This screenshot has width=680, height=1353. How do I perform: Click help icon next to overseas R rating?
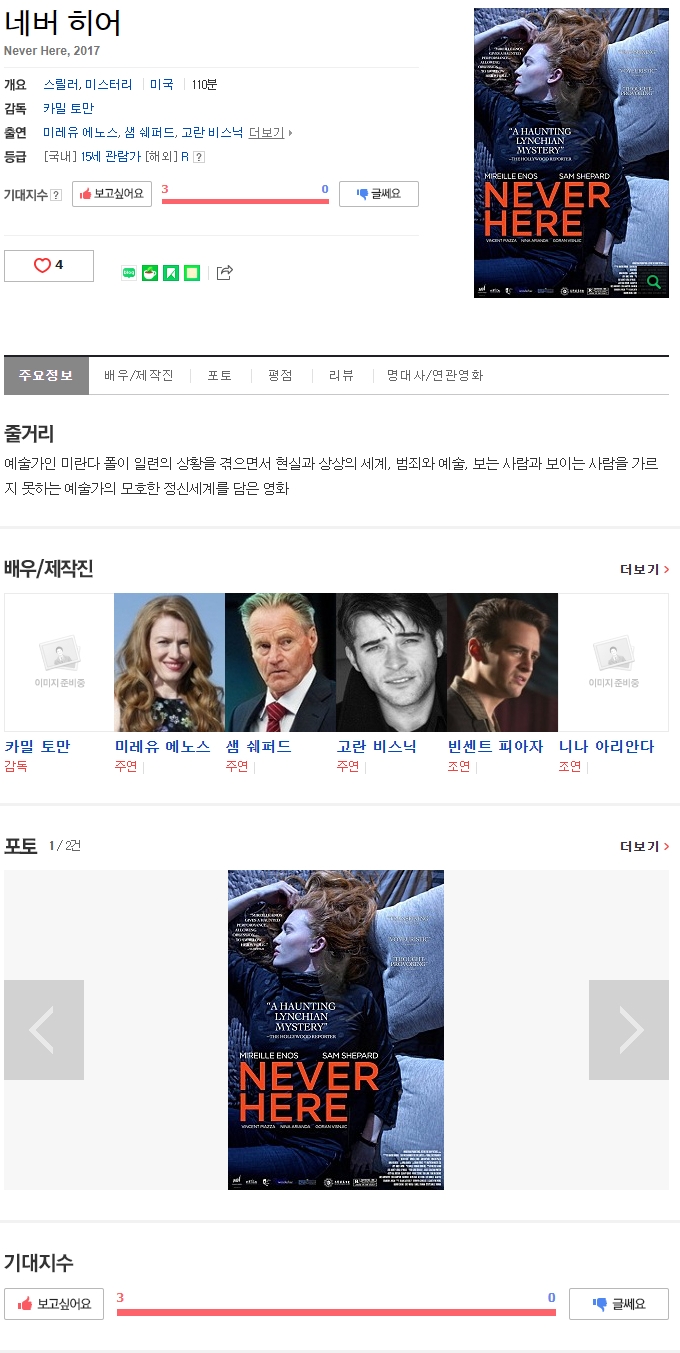click(x=199, y=157)
